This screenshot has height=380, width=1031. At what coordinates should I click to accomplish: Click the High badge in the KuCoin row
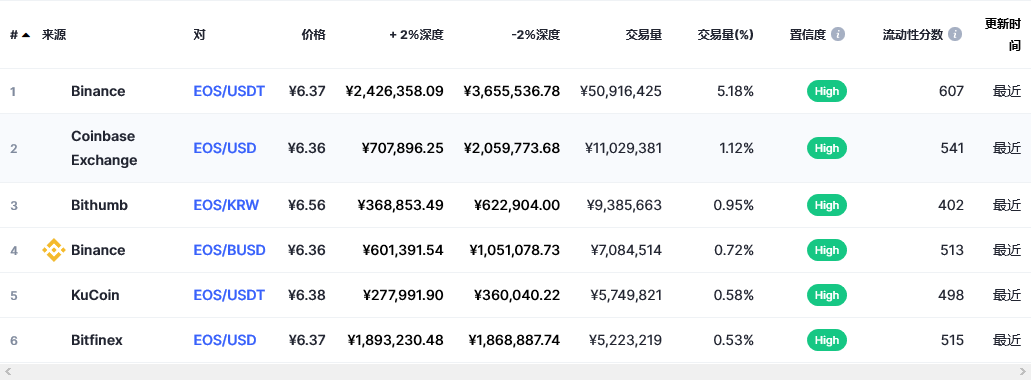[827, 295]
